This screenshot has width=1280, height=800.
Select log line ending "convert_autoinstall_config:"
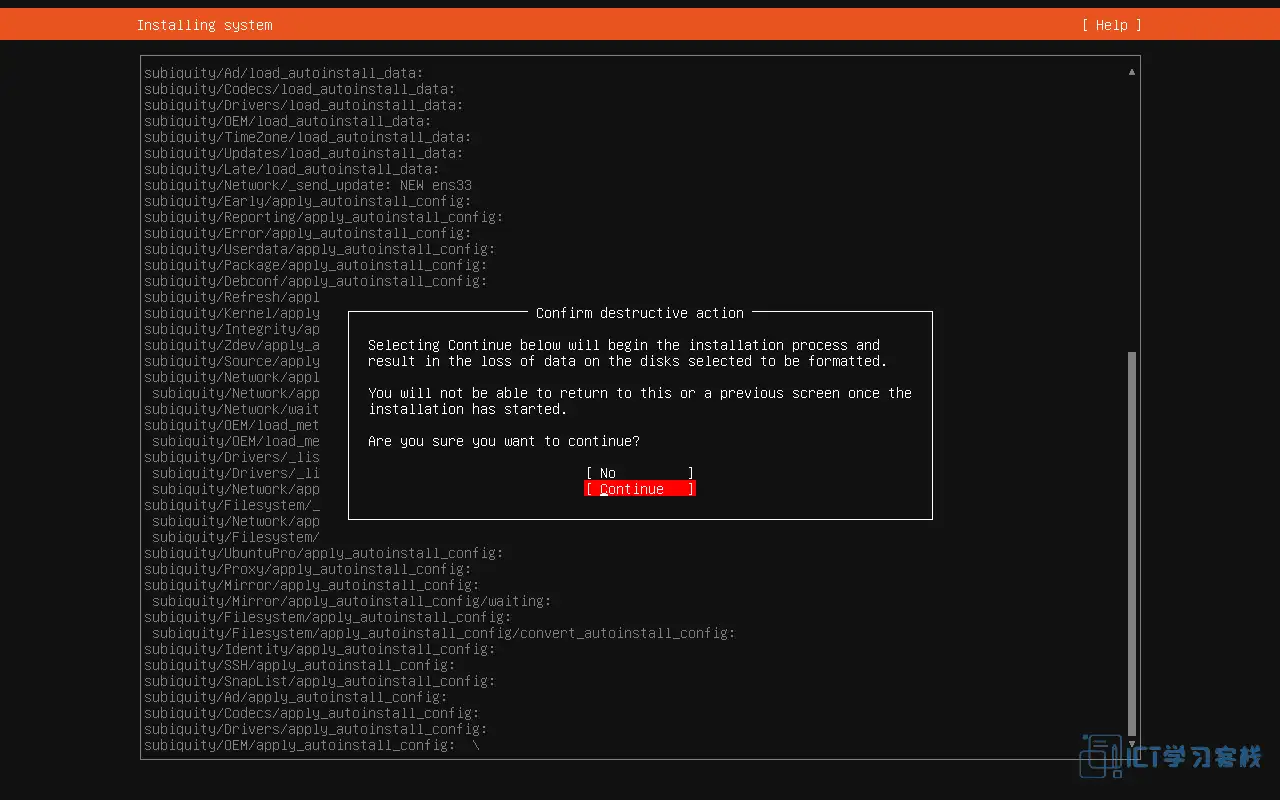(444, 633)
